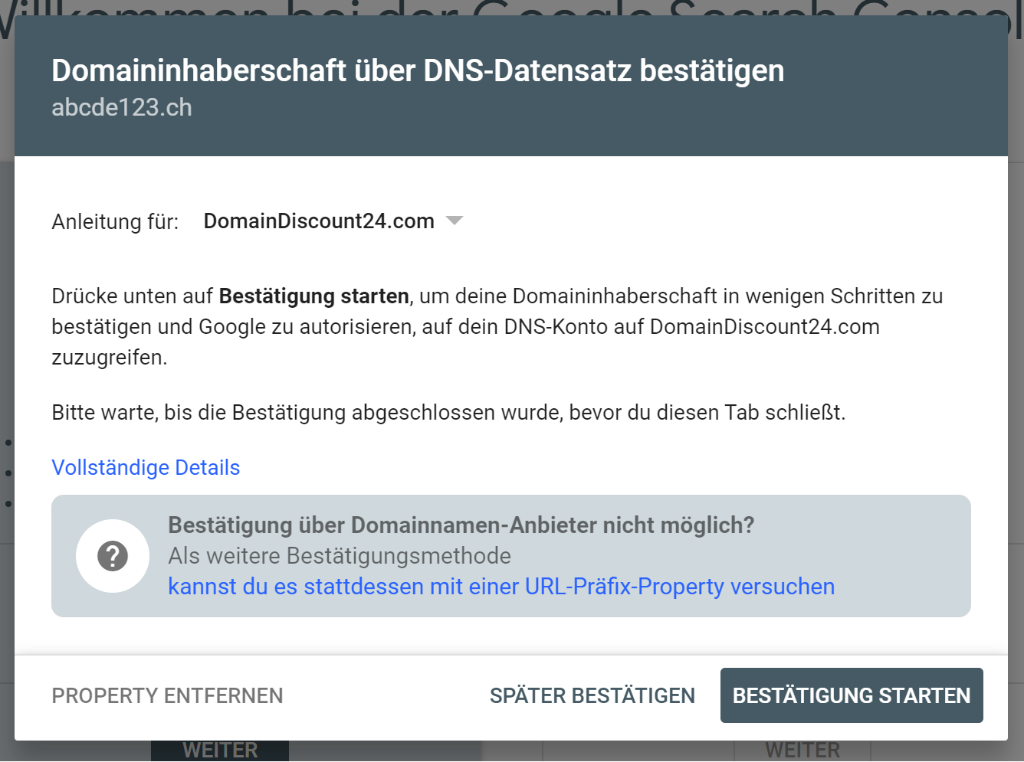Select the DomainDiscount24.com provider name
1024x762 pixels.
click(318, 221)
